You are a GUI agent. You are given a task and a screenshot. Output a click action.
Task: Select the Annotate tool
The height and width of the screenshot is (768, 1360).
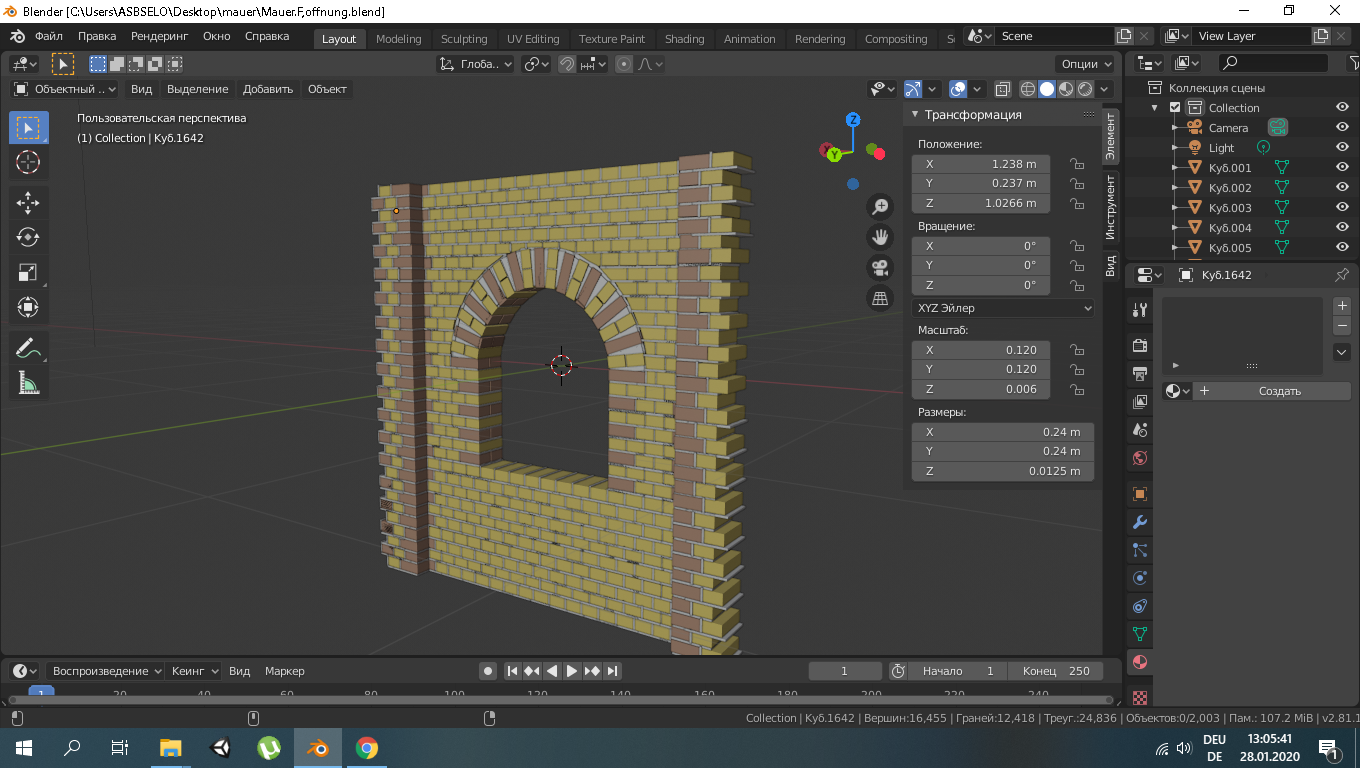click(x=28, y=347)
